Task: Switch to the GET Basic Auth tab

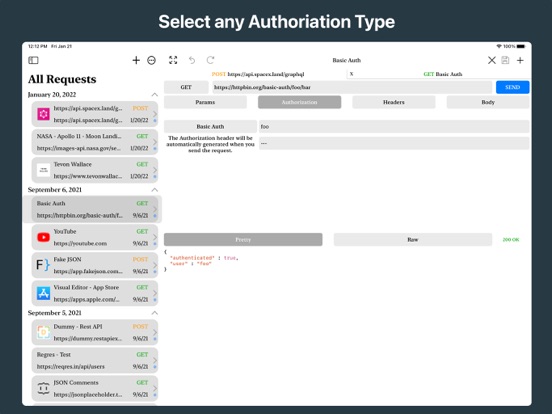Action: coord(443,74)
